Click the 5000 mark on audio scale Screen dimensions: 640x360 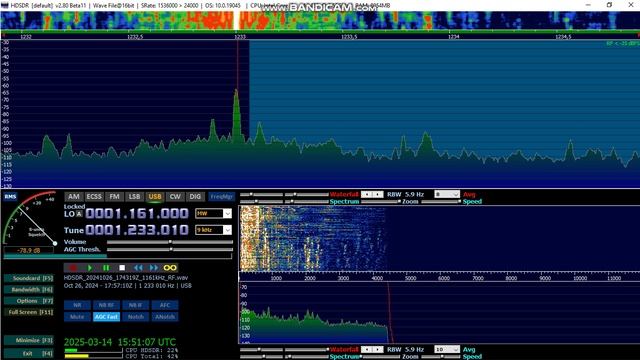point(410,278)
